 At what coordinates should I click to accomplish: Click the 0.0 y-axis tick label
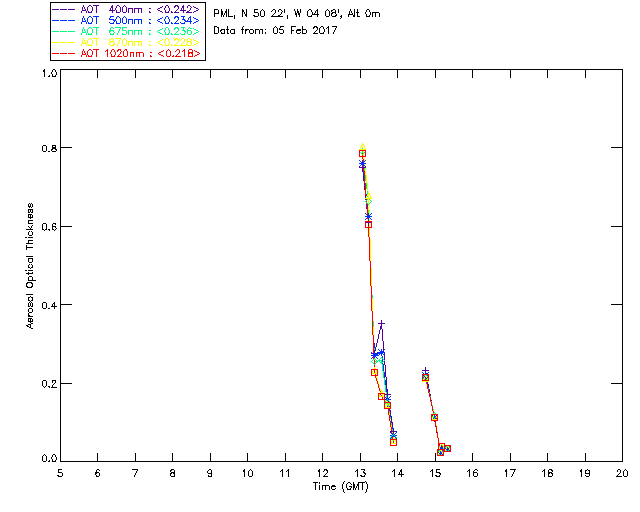pyautogui.click(x=49, y=459)
